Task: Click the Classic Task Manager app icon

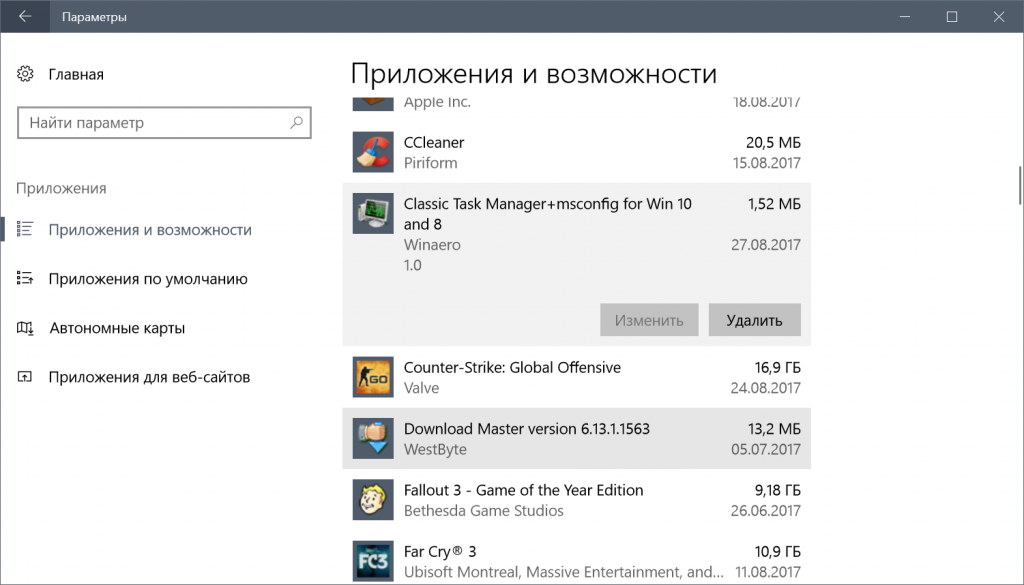Action: [372, 214]
